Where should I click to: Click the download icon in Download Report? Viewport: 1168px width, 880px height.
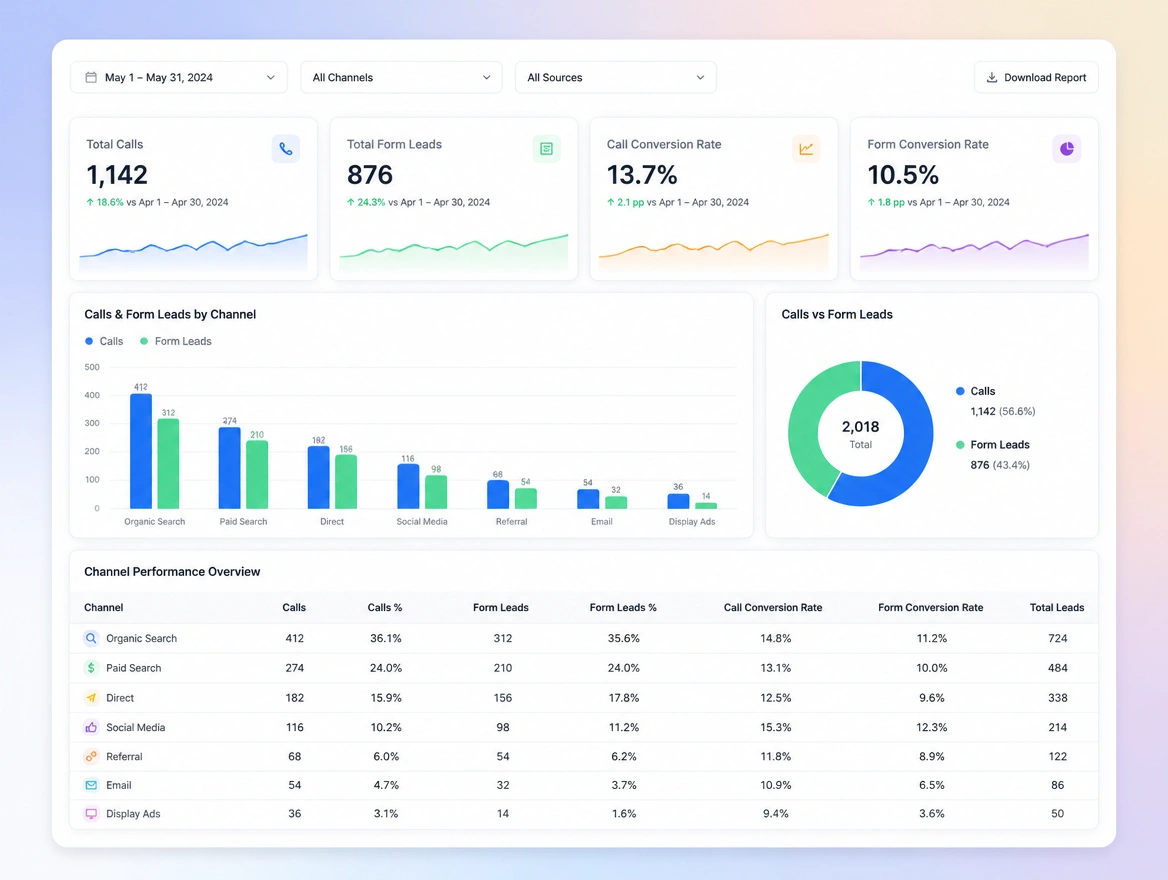[991, 77]
